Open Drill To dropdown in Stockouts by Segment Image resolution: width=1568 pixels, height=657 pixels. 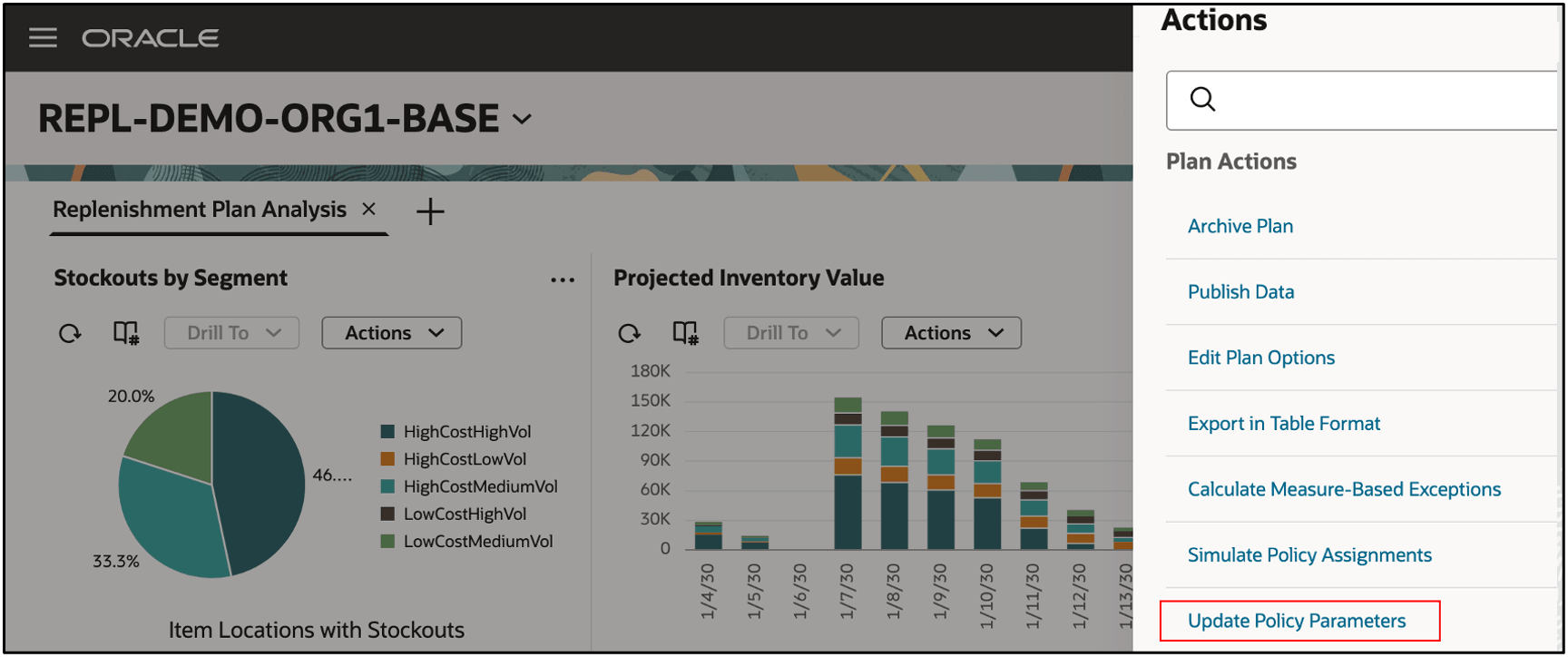(x=231, y=333)
